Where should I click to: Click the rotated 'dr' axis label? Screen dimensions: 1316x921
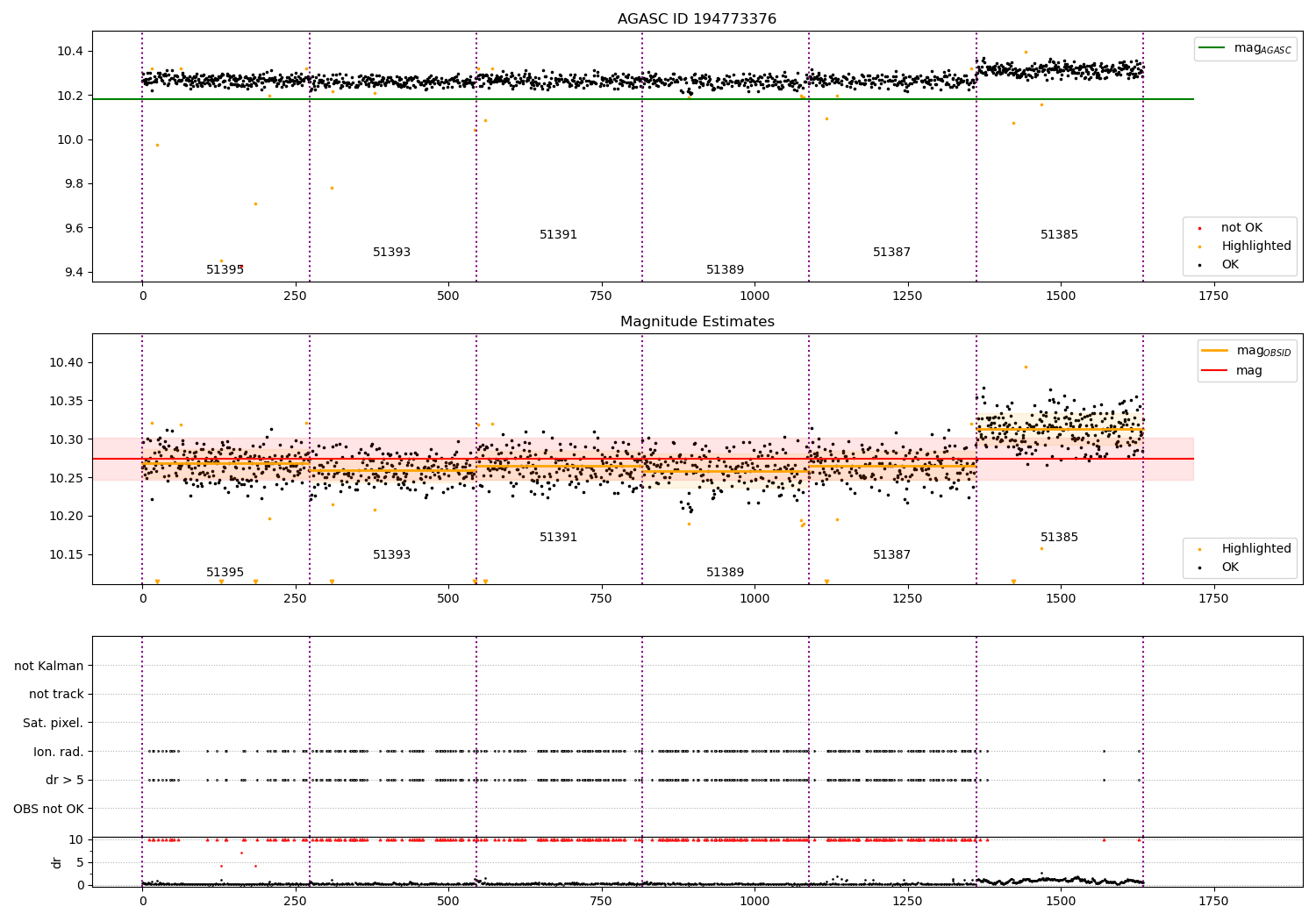coord(57,862)
